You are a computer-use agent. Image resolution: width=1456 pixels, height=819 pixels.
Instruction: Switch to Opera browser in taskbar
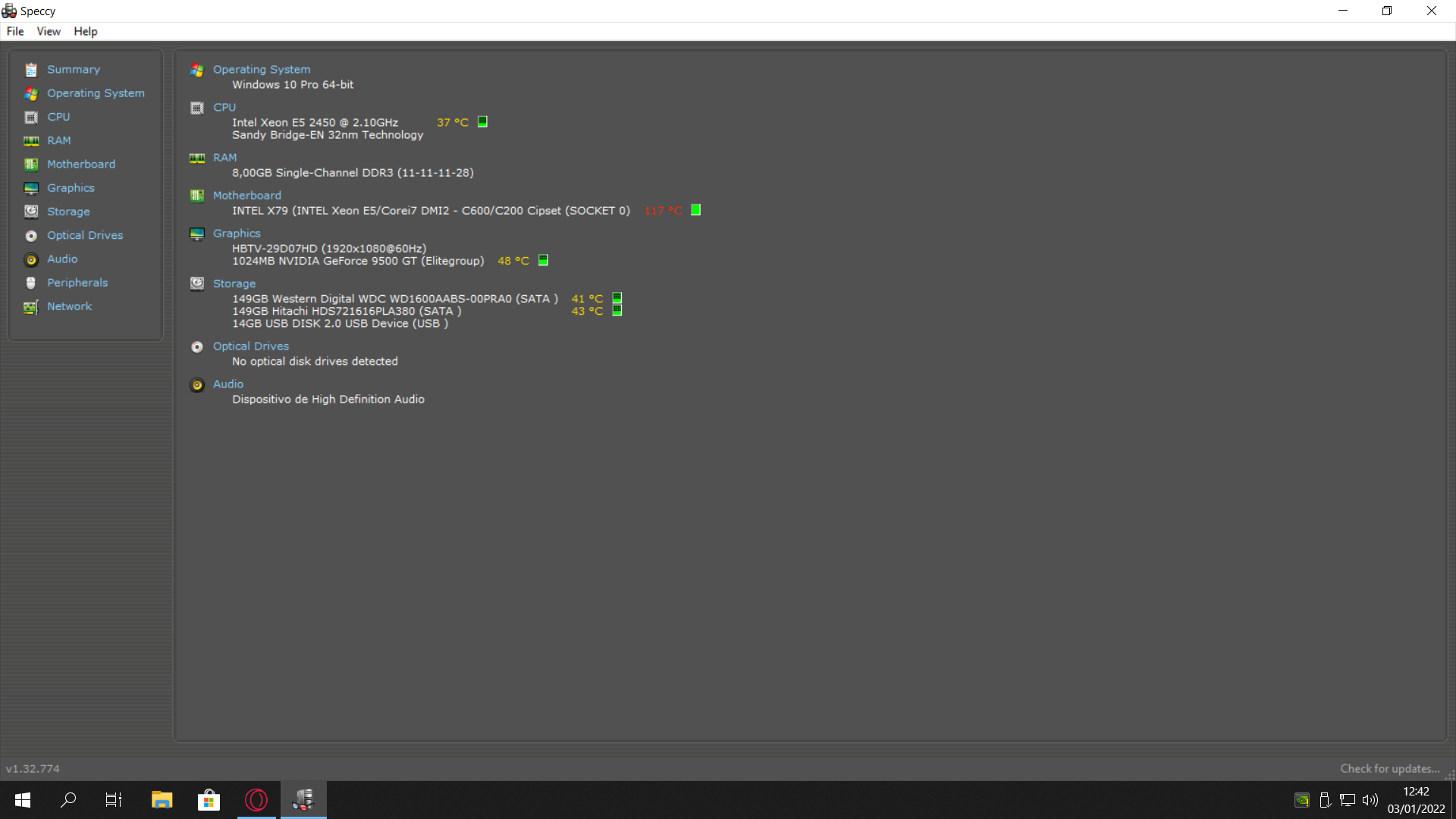[256, 800]
